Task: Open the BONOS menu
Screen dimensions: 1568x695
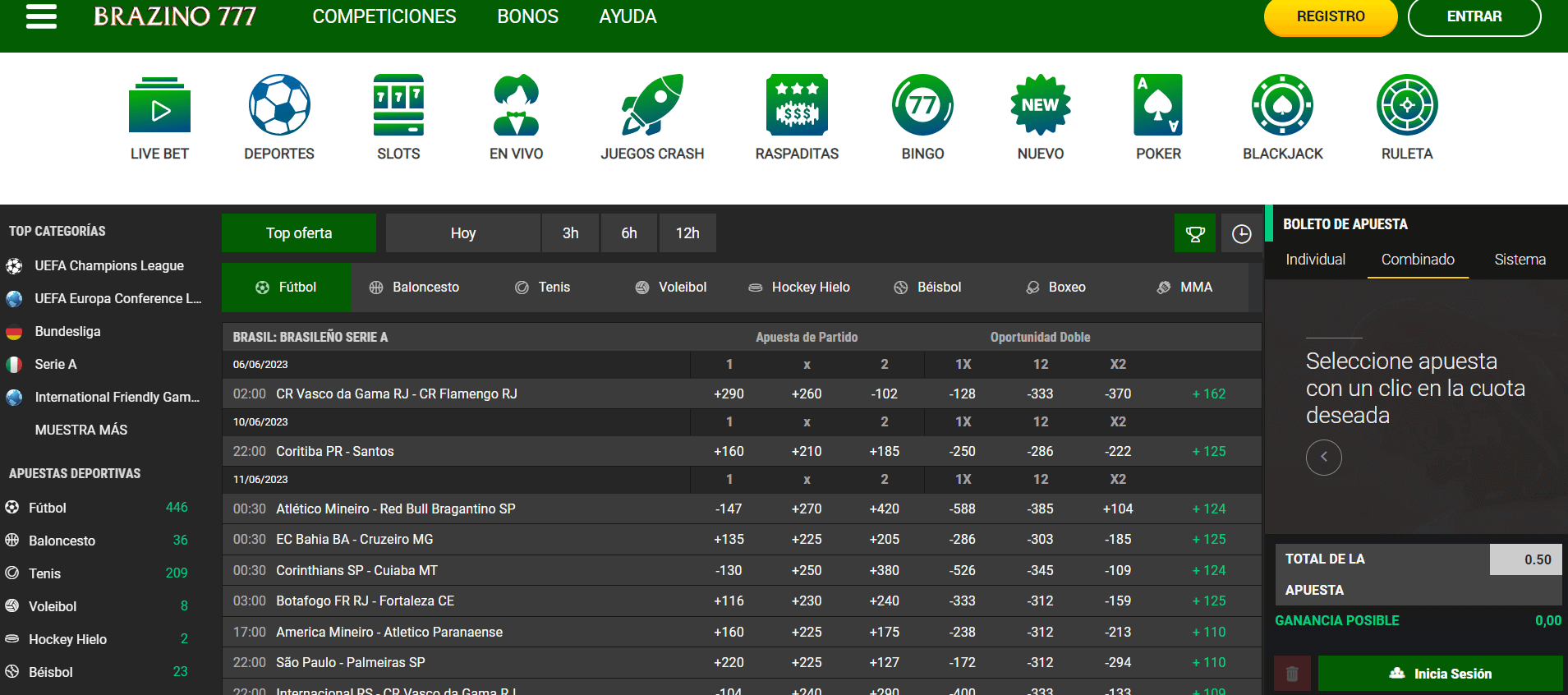Action: coord(527,16)
